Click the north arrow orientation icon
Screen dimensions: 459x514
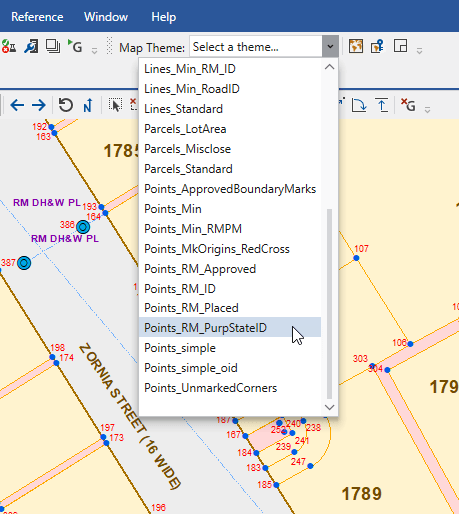88,105
